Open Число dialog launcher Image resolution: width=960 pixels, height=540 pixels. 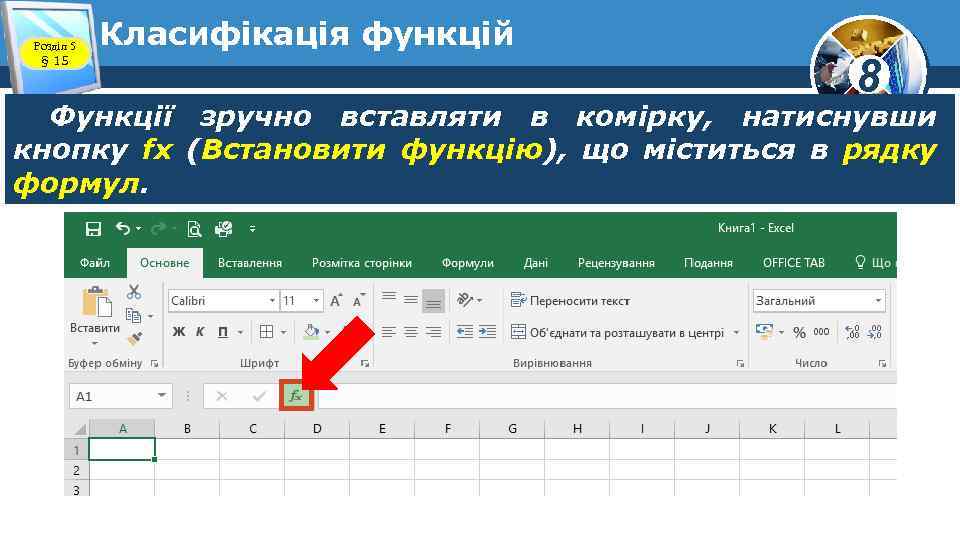point(882,364)
